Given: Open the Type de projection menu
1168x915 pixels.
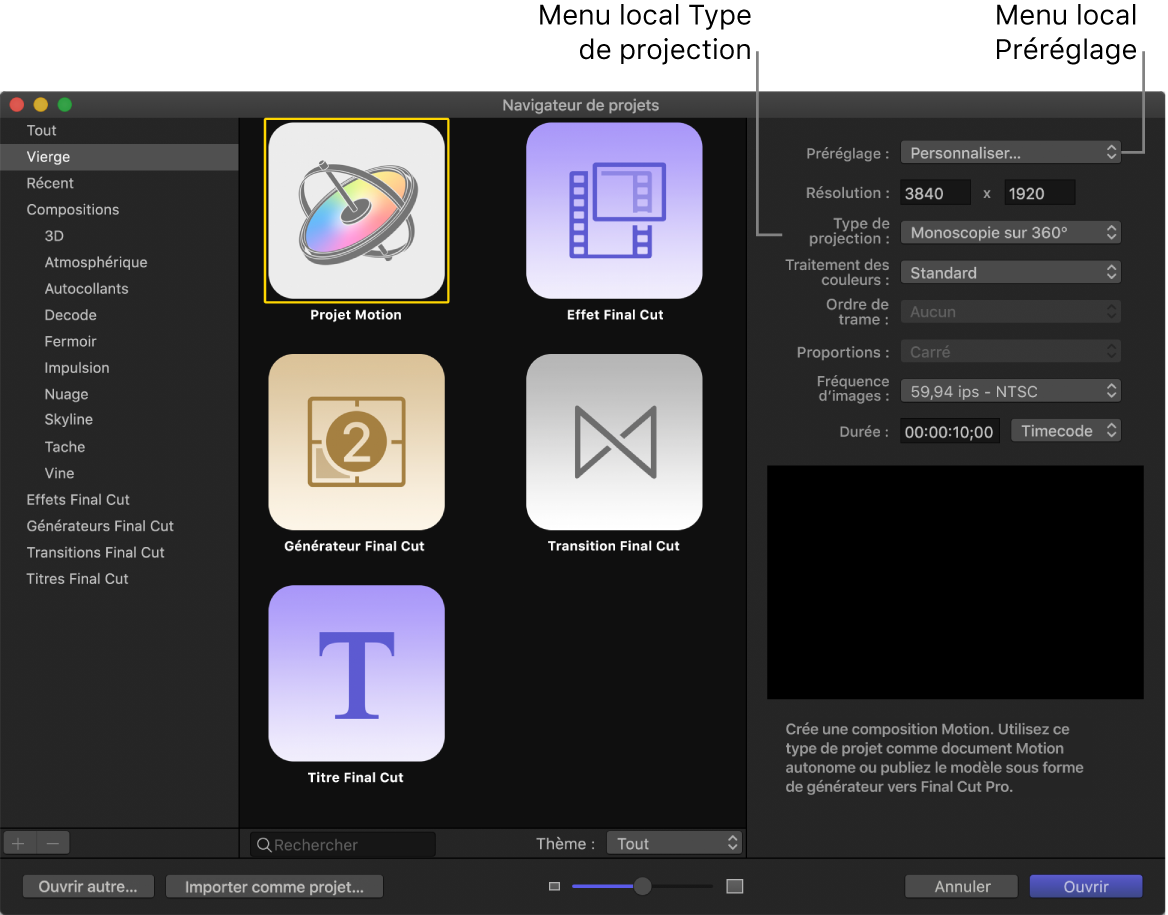Looking at the screenshot, I should pyautogui.click(x=1010, y=232).
